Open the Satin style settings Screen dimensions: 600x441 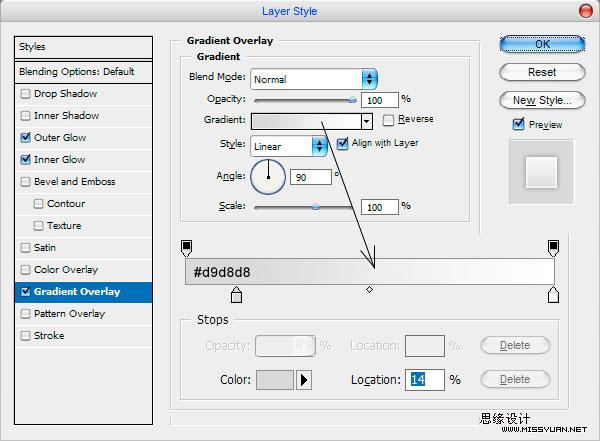tap(45, 248)
